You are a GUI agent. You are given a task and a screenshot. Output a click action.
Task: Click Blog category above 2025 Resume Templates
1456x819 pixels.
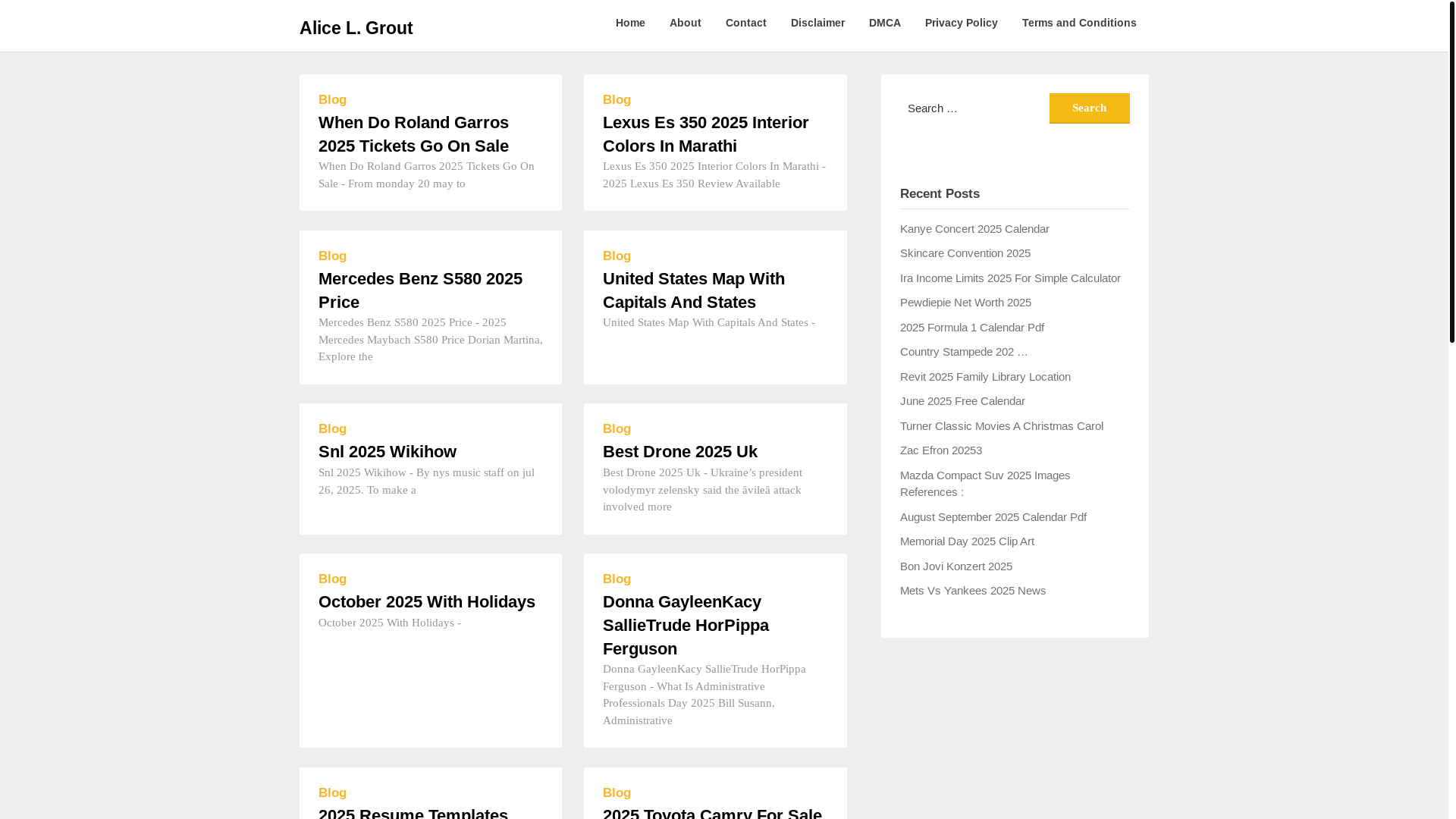point(332,793)
